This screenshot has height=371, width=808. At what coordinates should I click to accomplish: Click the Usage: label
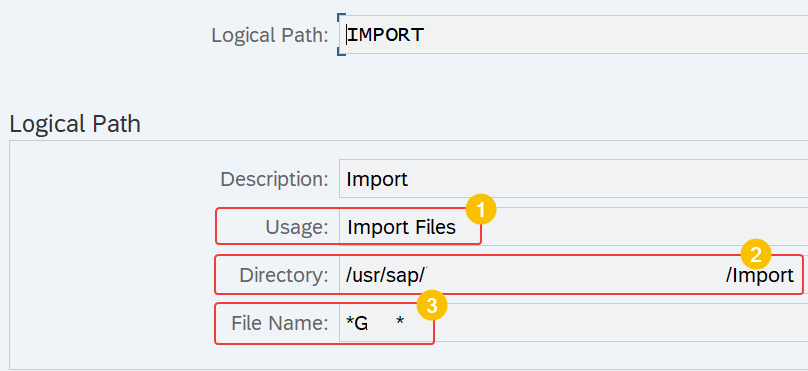click(297, 227)
